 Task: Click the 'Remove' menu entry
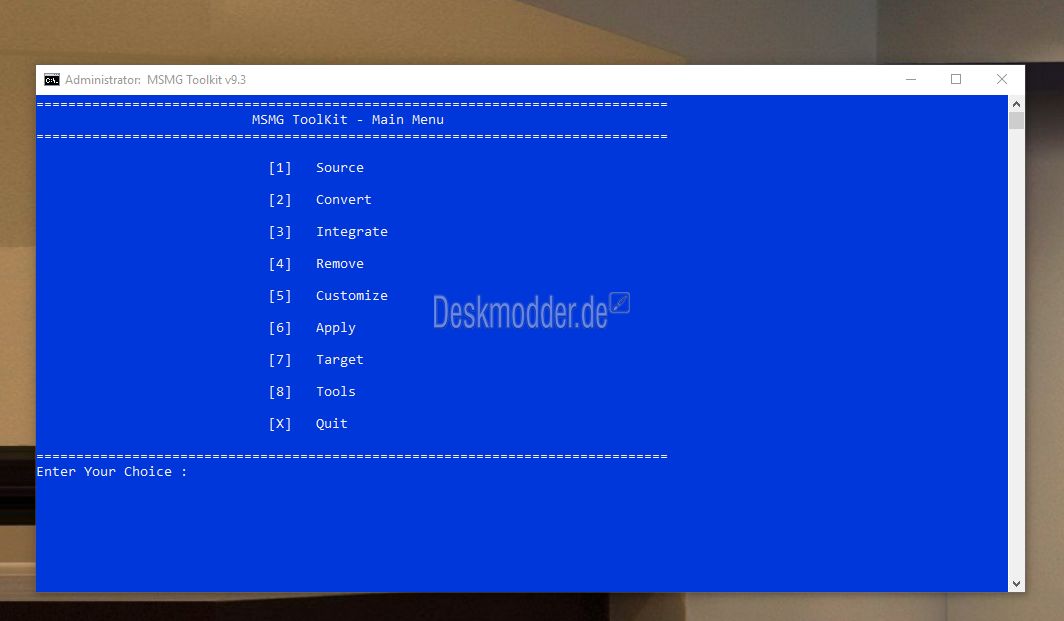click(339, 263)
